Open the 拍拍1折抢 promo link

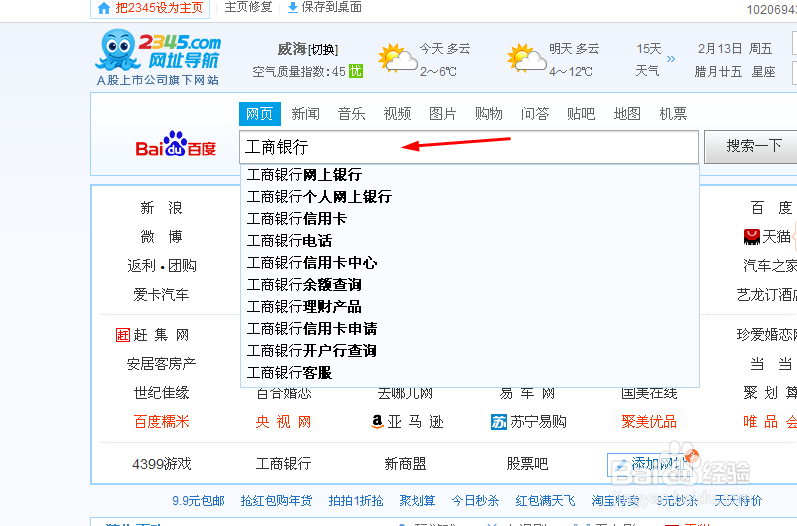356,501
